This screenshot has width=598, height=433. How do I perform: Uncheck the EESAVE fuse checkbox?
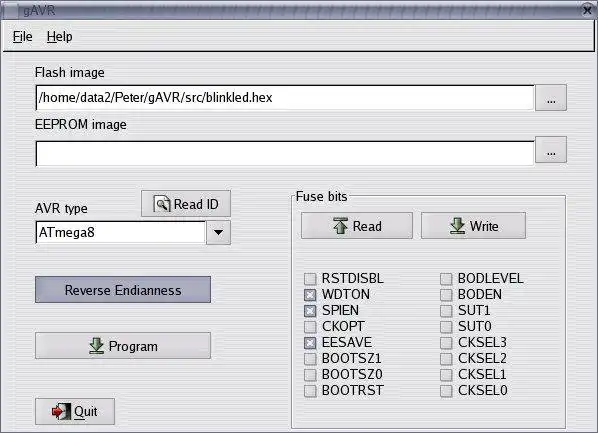click(310, 343)
